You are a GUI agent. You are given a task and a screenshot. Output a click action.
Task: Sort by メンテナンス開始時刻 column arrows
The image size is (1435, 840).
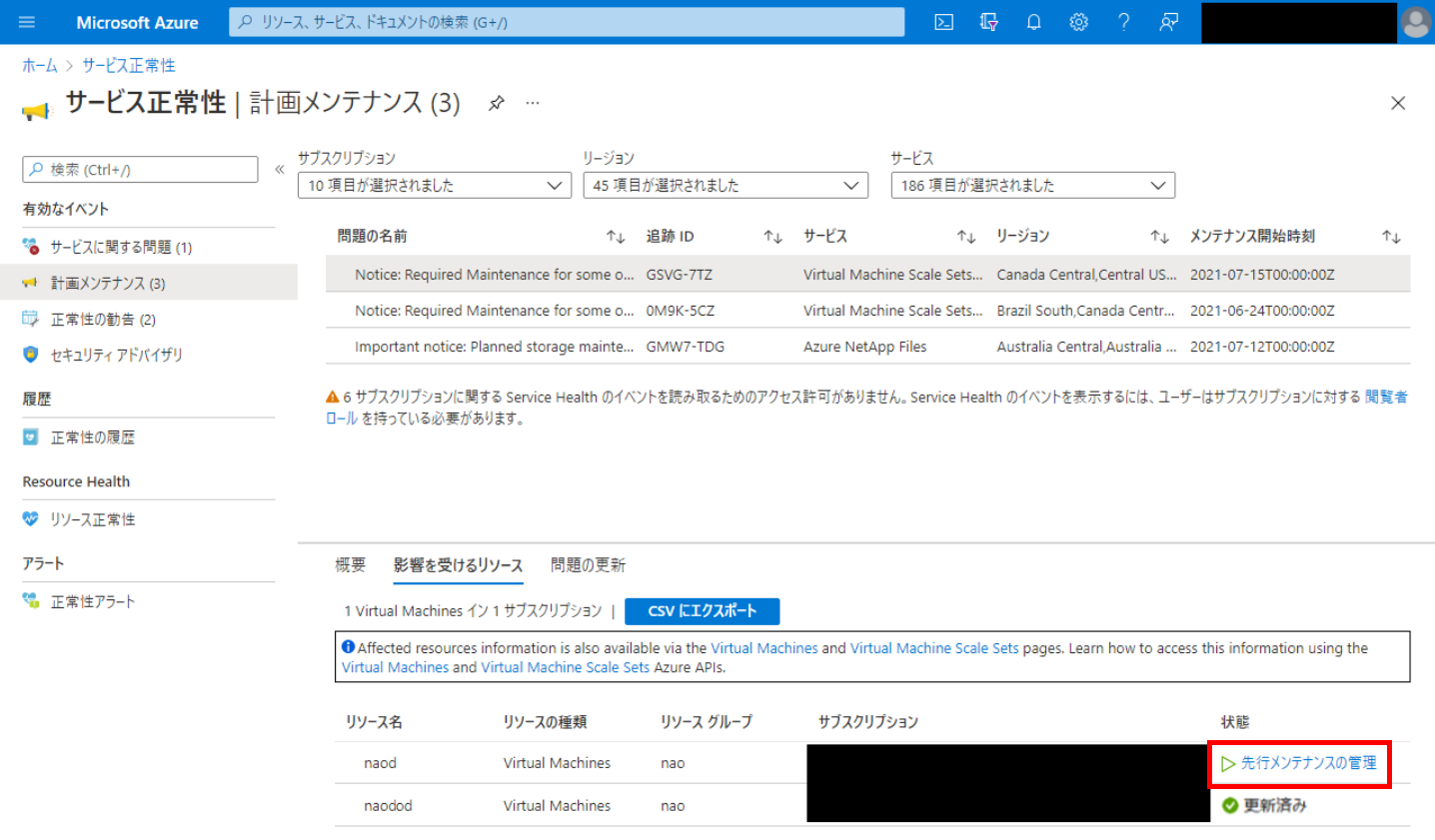coord(1391,237)
